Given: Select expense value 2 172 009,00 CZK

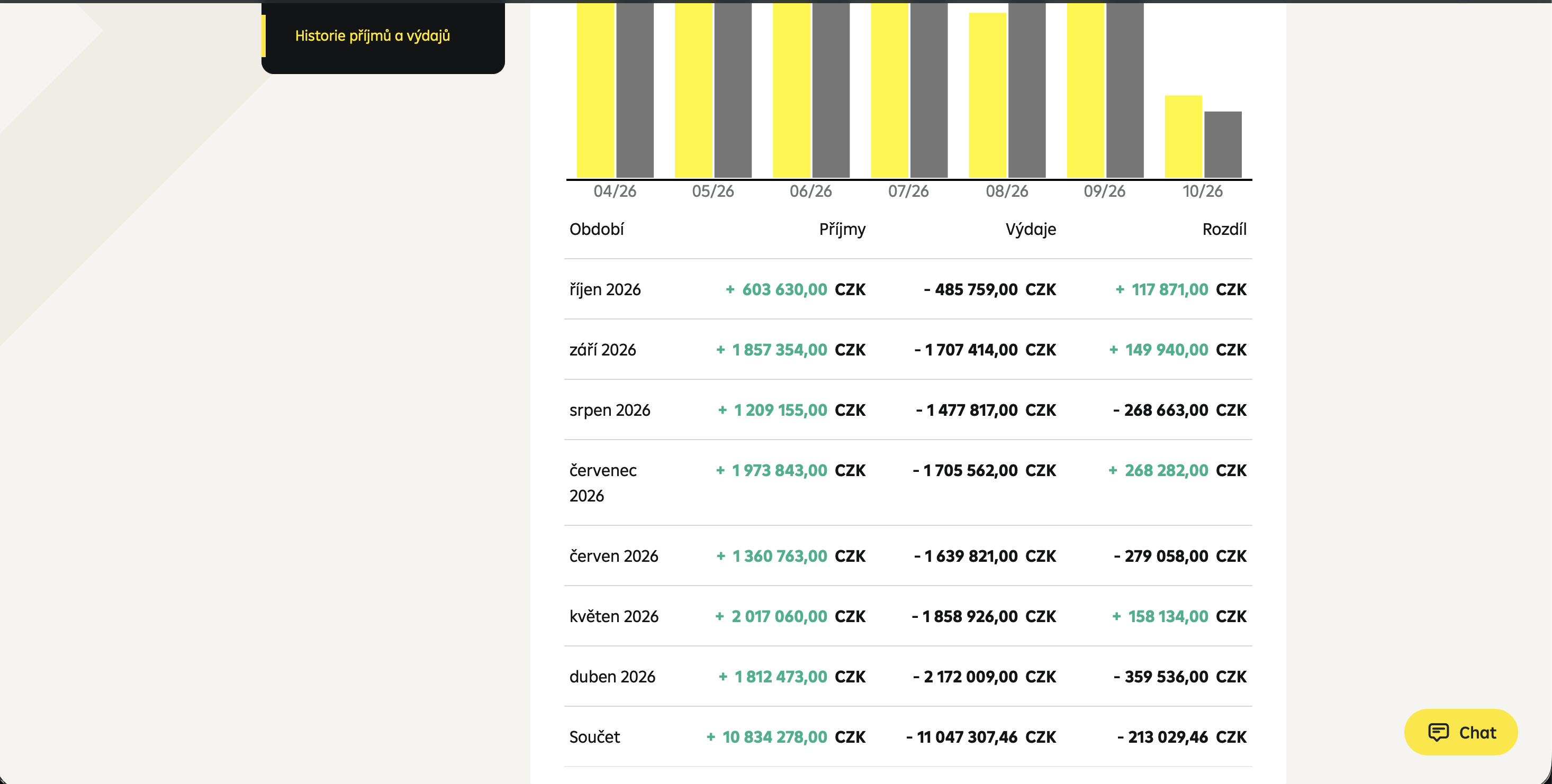Looking at the screenshot, I should coord(985,676).
